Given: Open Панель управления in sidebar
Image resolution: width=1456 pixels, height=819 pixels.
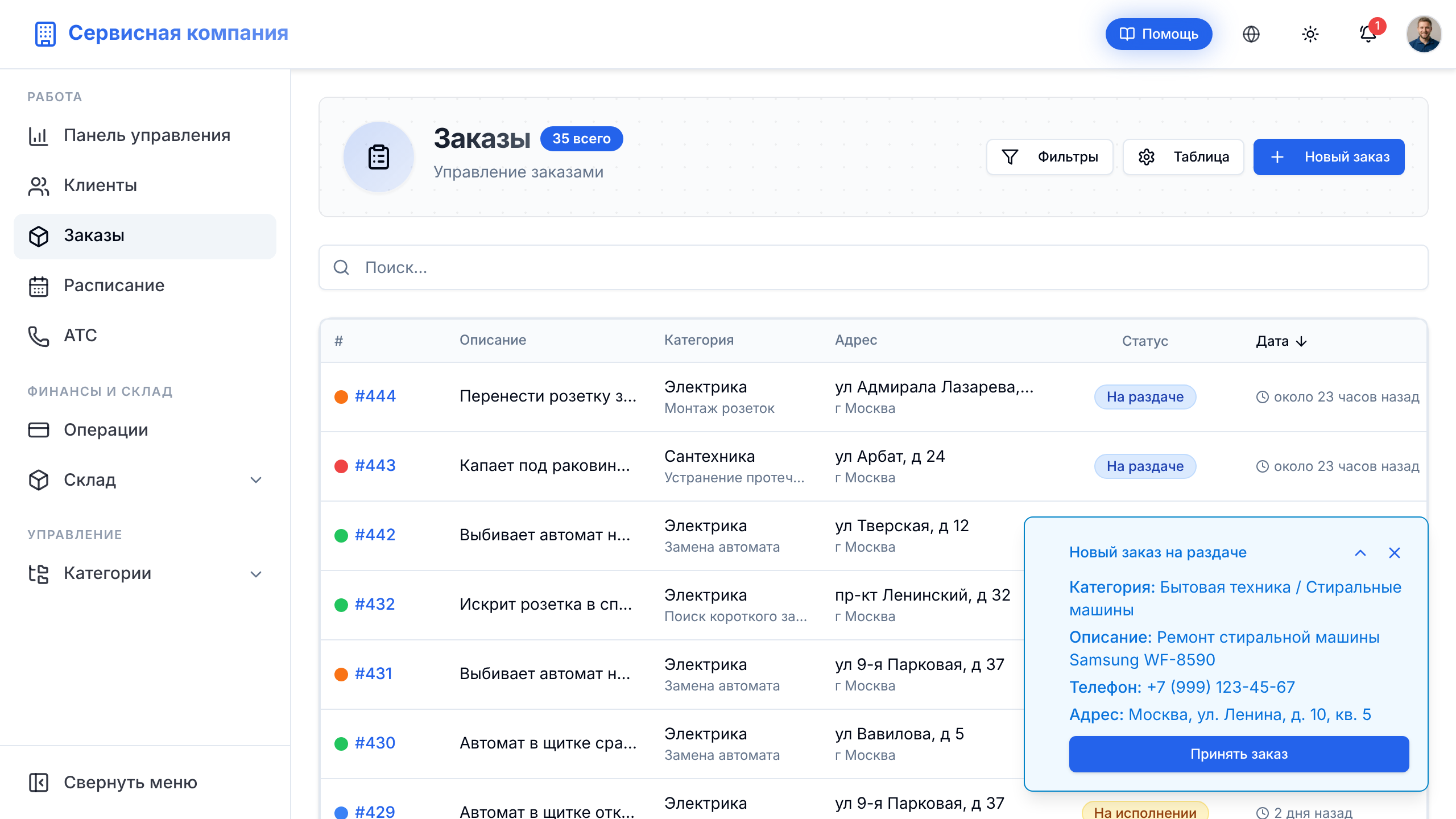Looking at the screenshot, I should point(145,135).
